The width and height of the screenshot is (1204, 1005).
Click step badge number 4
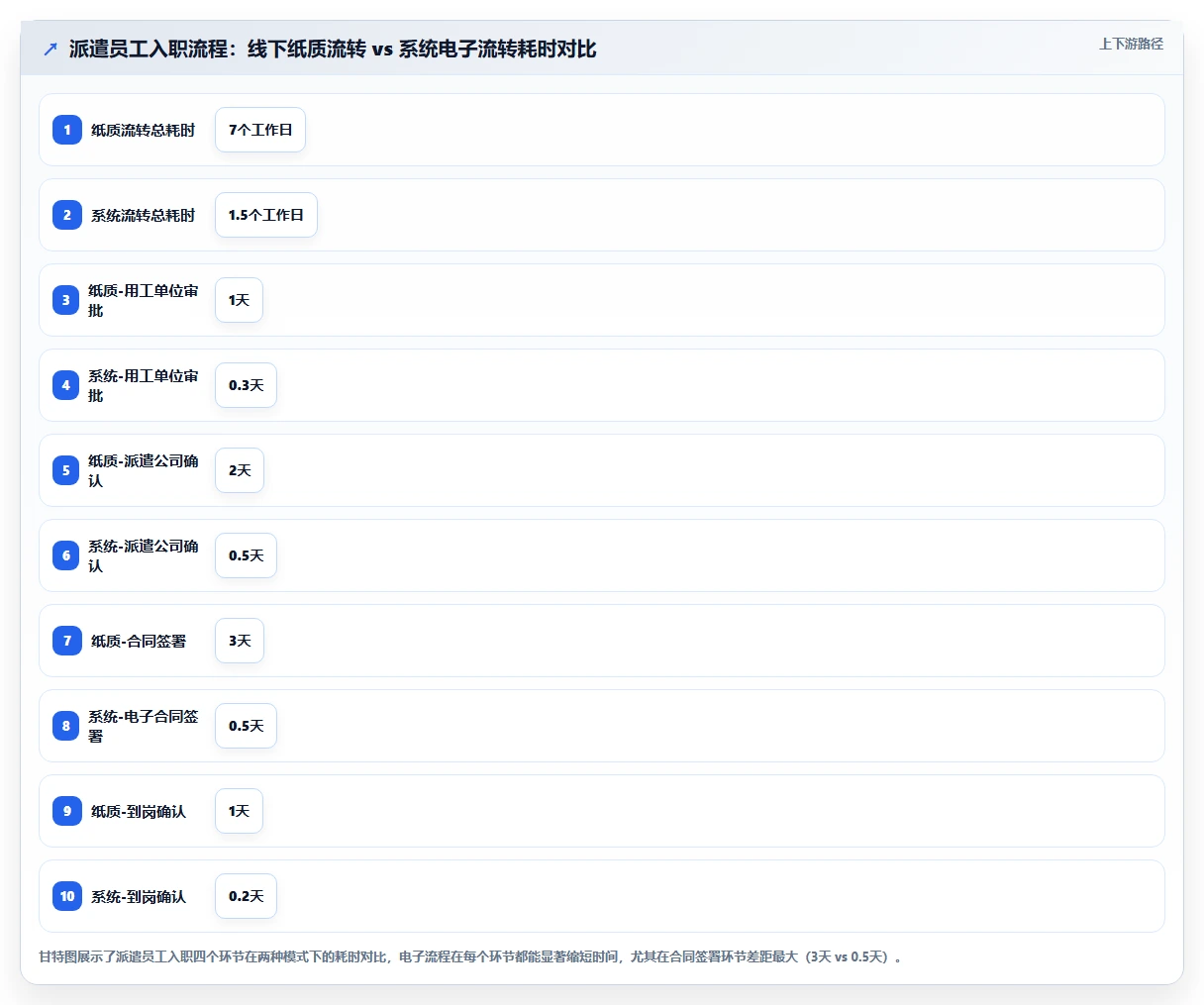[66, 385]
